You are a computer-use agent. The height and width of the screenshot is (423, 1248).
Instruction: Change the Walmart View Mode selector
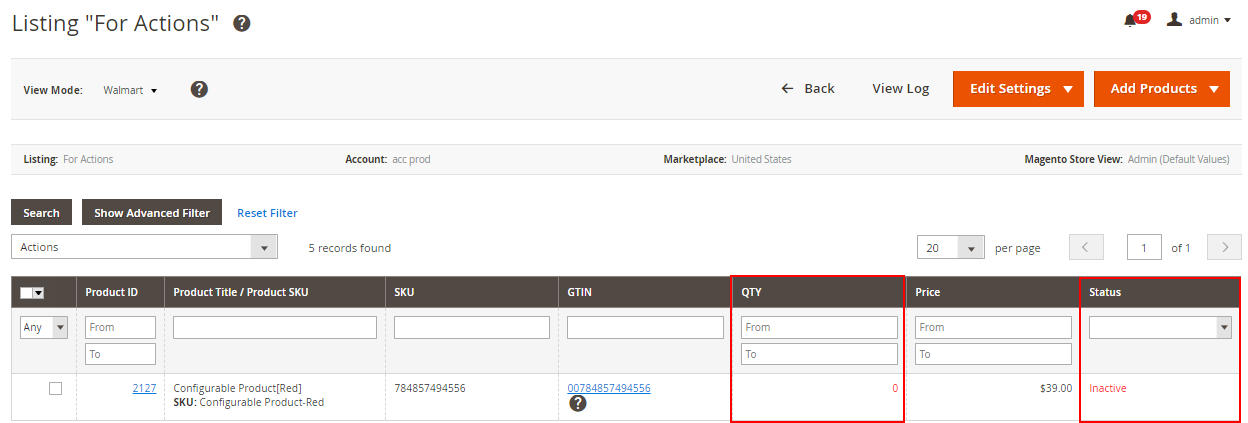tap(131, 90)
